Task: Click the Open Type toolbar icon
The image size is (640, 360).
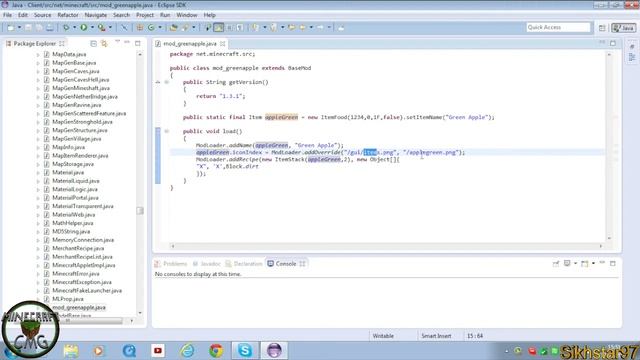Action: (173, 27)
